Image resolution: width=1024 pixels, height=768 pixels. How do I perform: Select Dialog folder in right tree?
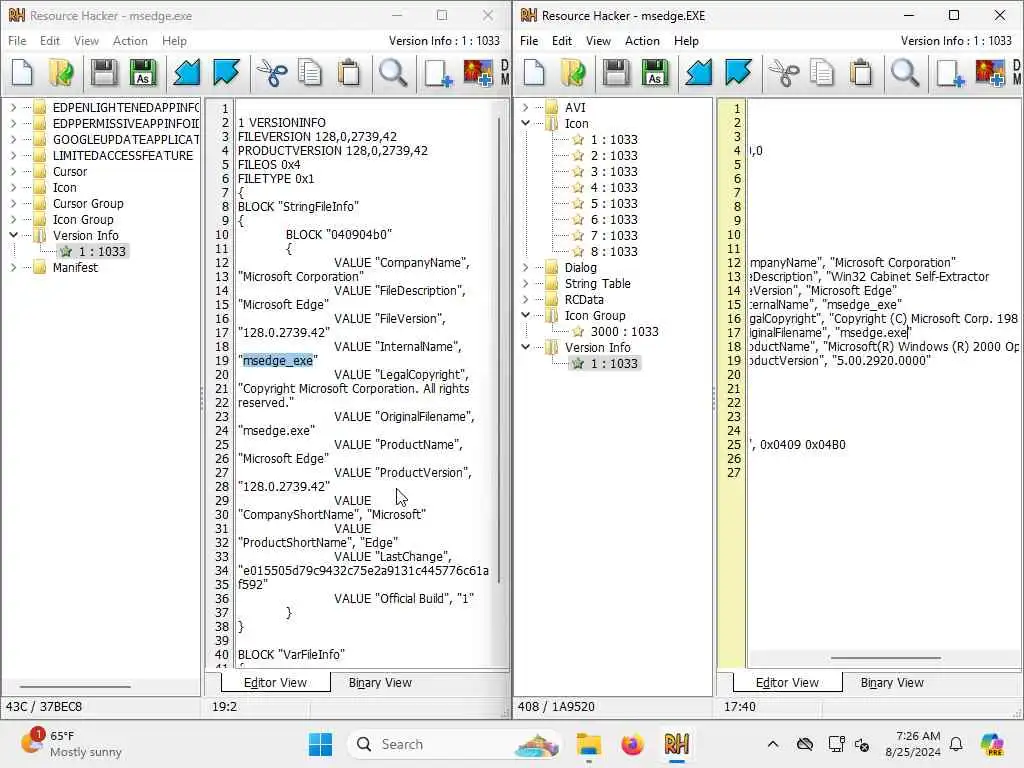[581, 267]
